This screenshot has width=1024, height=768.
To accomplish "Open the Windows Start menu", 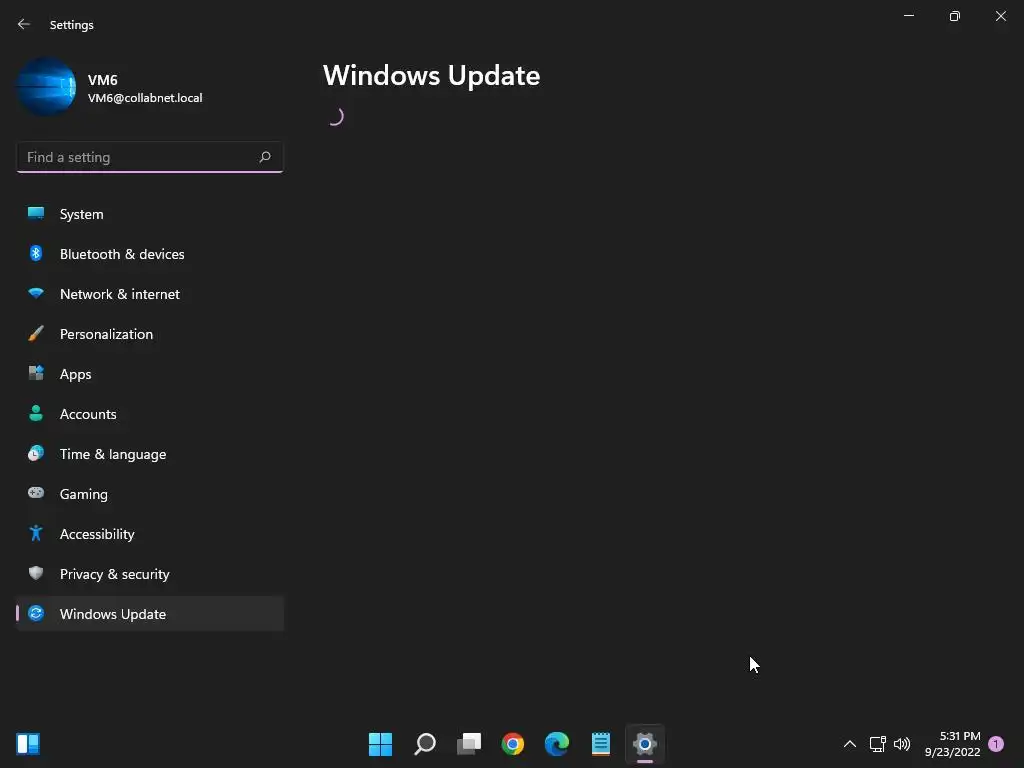I will (x=380, y=744).
